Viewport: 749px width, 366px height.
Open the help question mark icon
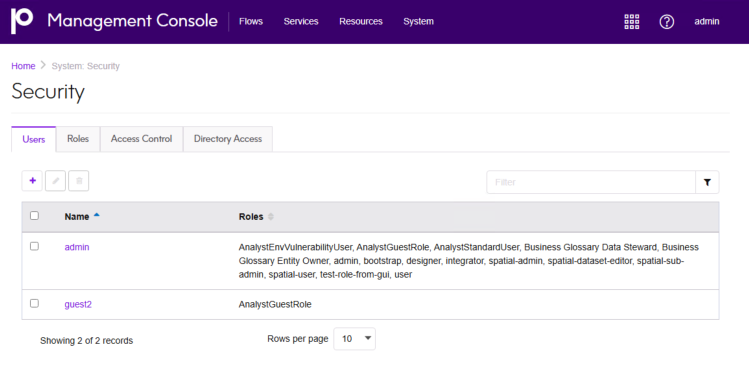click(x=666, y=22)
